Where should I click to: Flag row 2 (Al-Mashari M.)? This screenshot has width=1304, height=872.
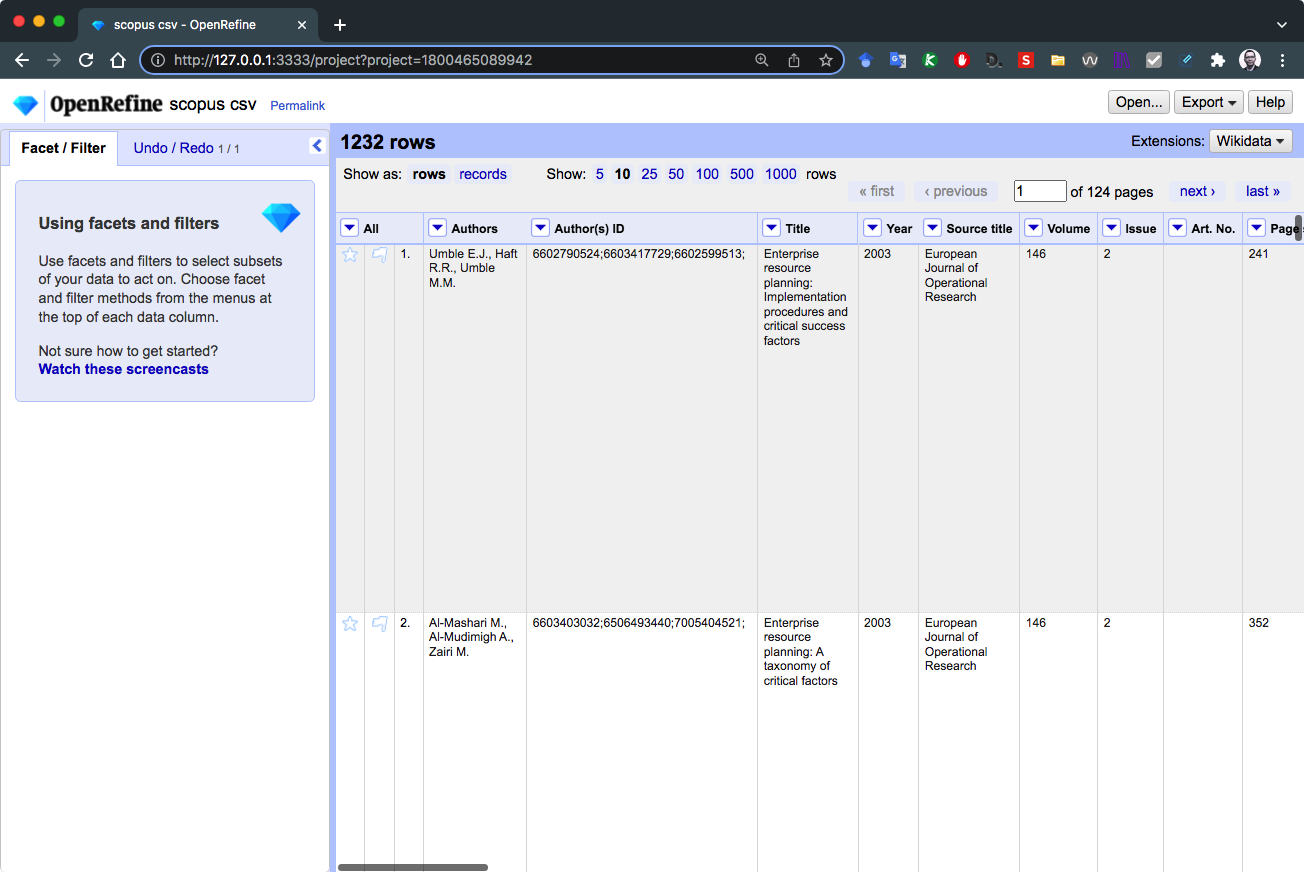380,624
